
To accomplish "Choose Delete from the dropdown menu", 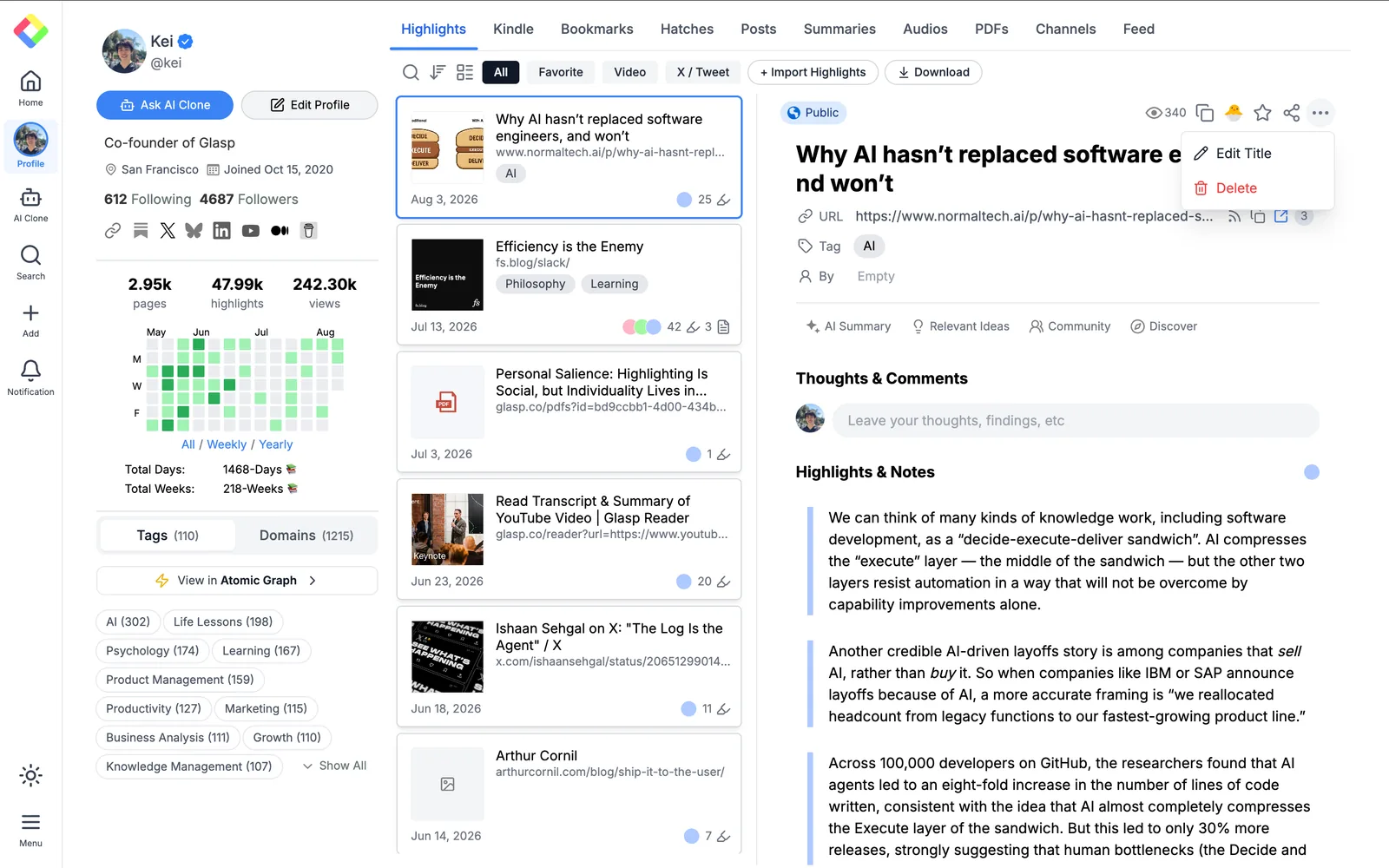I will tap(1257, 188).
